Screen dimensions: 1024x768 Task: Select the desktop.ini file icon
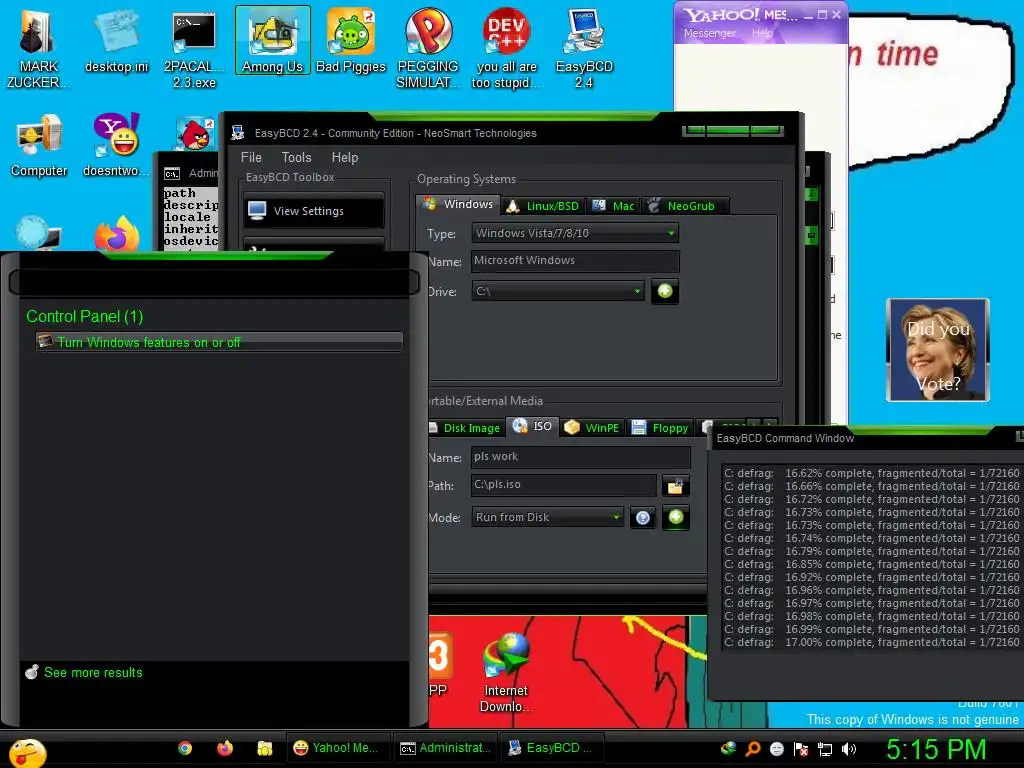116,41
